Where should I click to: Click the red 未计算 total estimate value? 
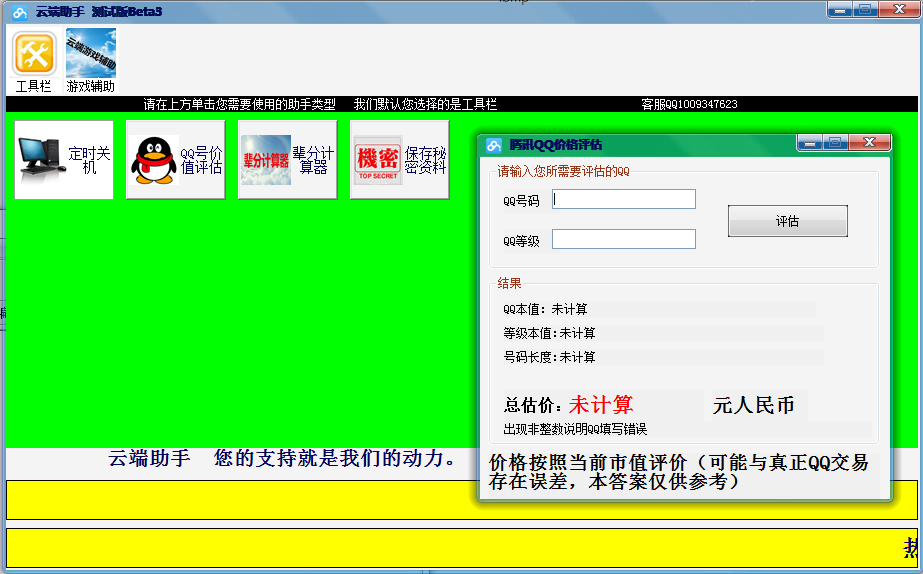(600, 405)
